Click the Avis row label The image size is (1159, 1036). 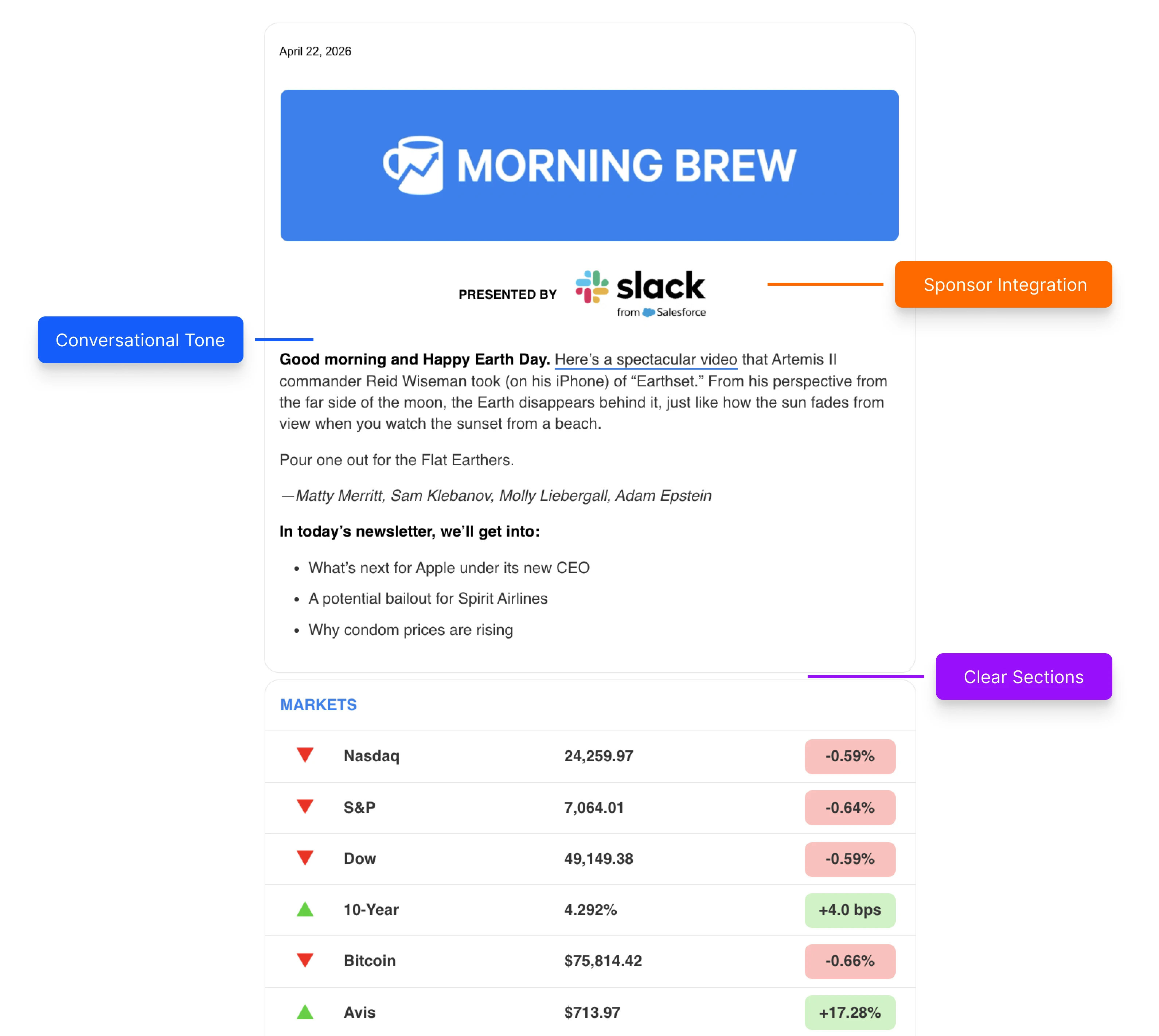click(360, 1013)
